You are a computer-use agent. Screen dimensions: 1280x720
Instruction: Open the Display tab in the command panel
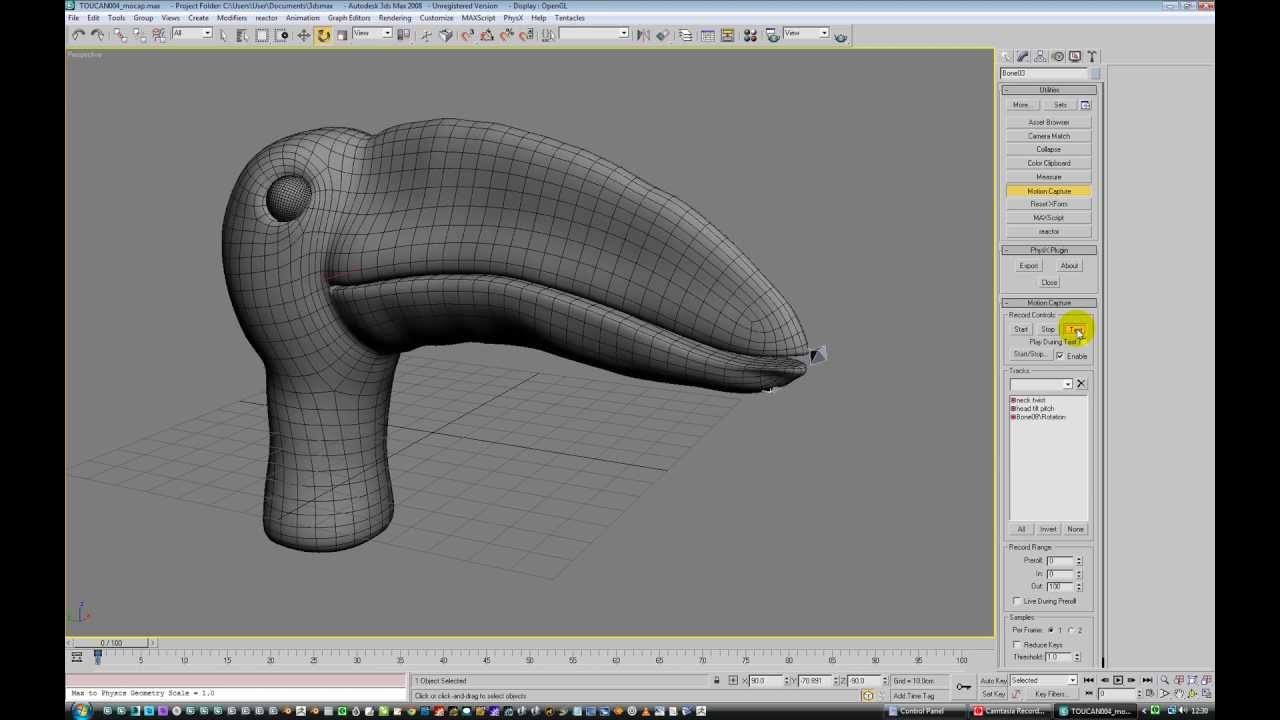coord(1074,57)
